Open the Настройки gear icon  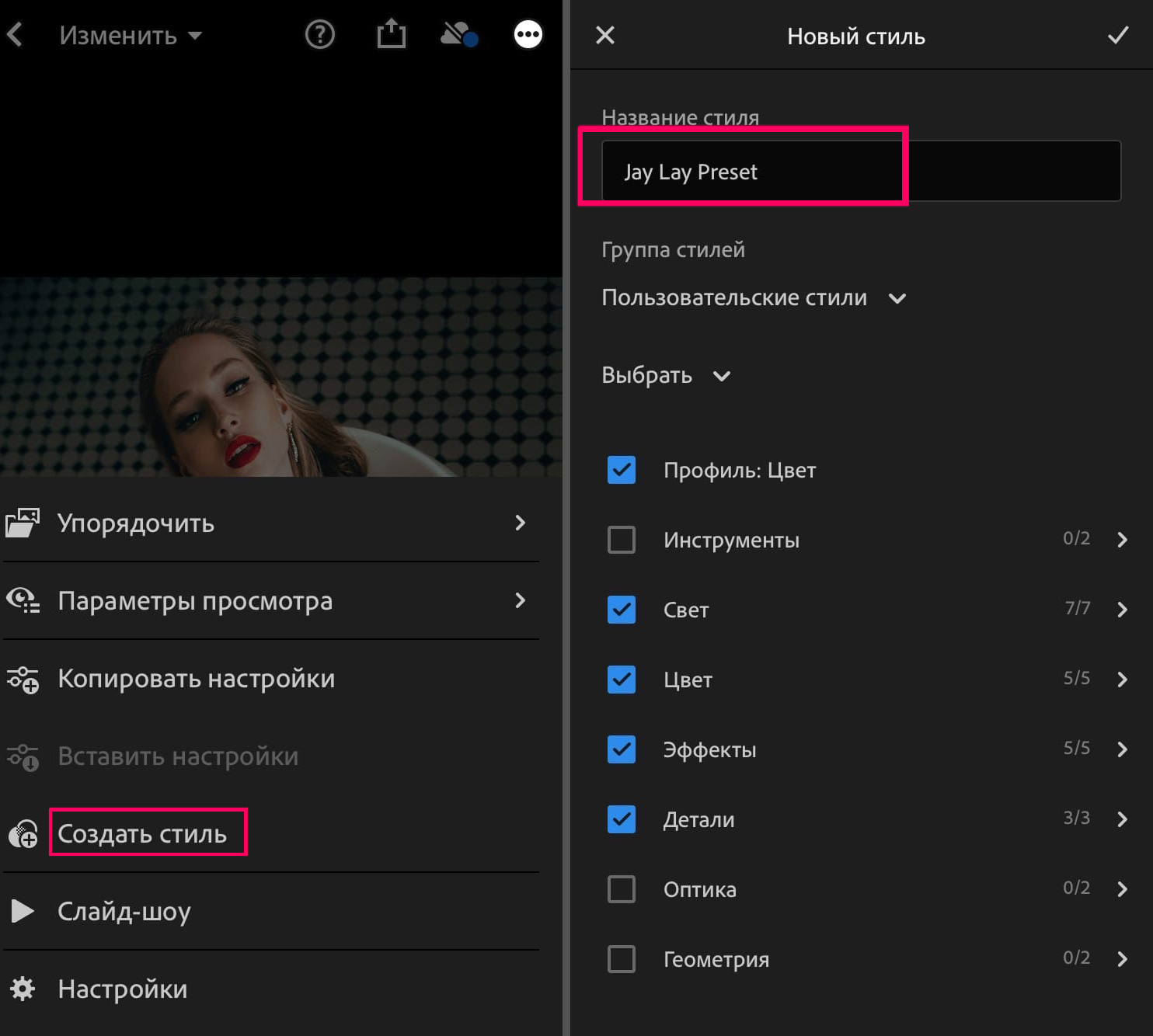point(23,989)
